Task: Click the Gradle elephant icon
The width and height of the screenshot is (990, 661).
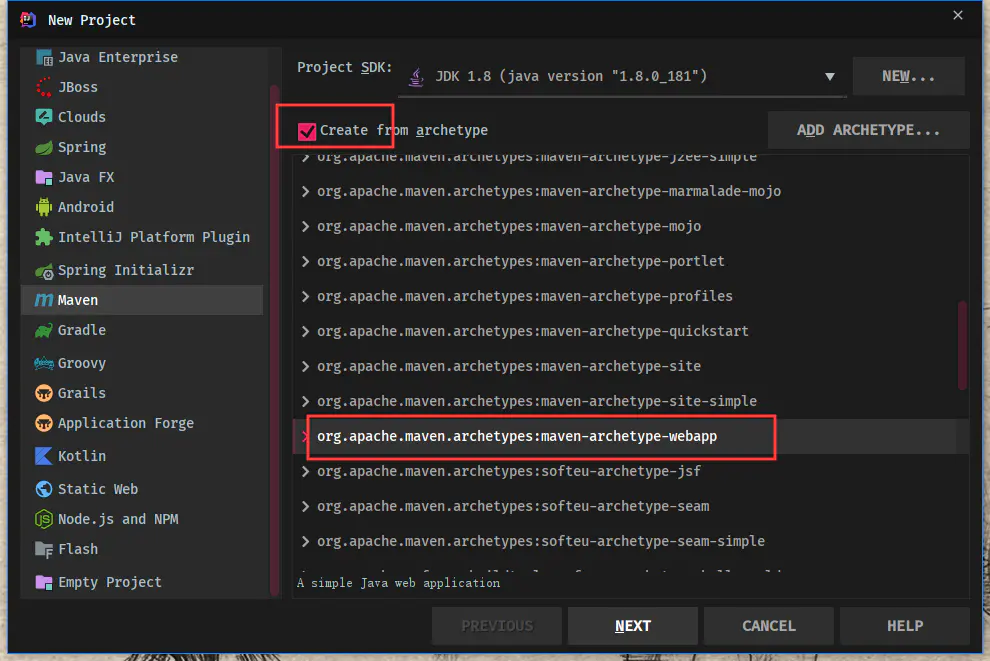Action: coord(44,330)
